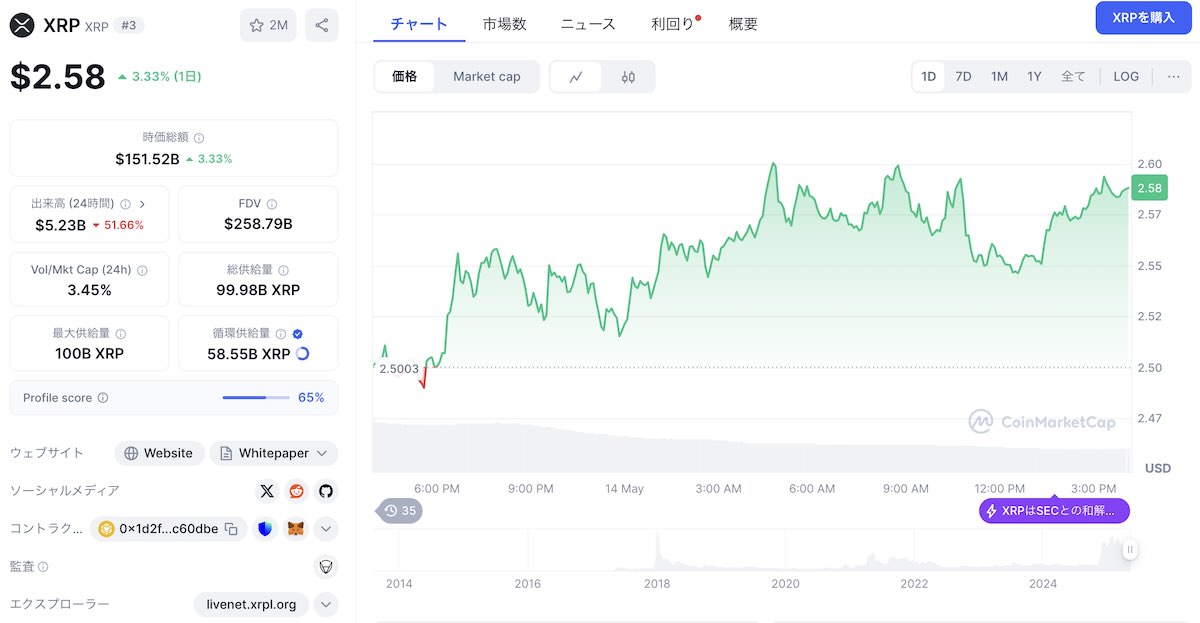1200x623 pixels.
Task: Set chart range to 1D
Action: [x=928, y=77]
